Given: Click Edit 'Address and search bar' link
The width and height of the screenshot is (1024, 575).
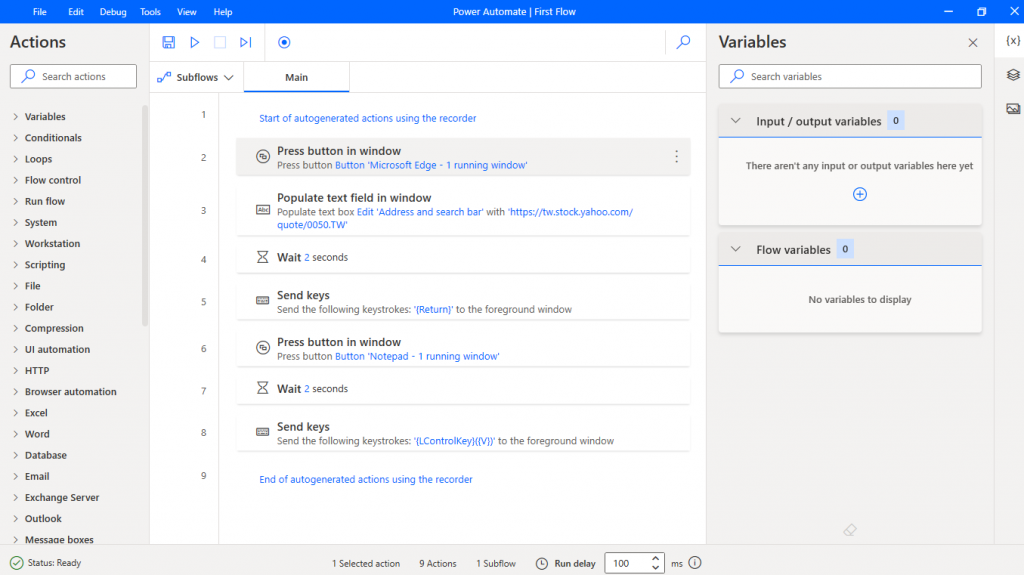Looking at the screenshot, I should click(x=420, y=212).
